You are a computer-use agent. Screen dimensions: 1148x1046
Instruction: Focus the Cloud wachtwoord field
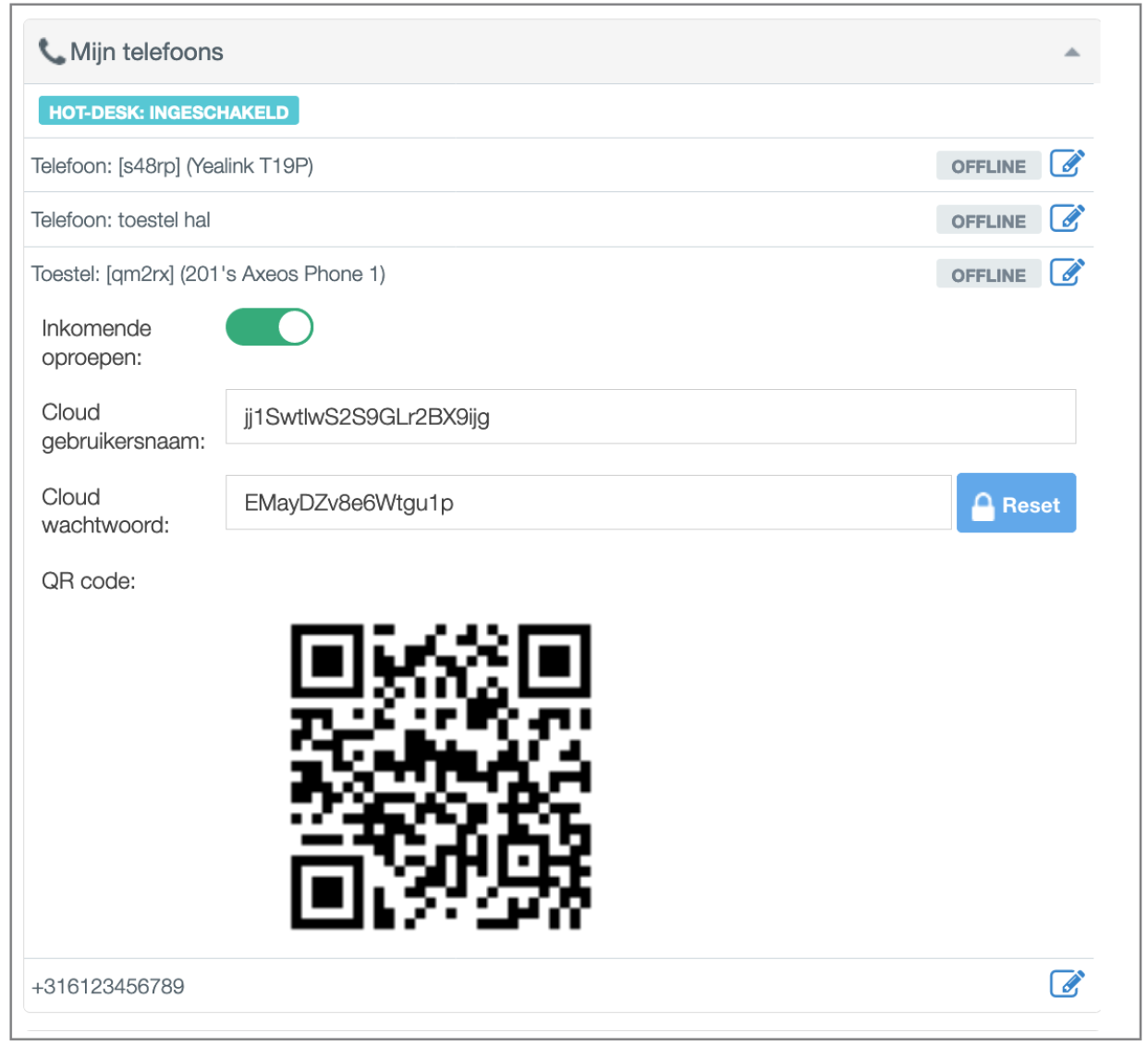(588, 503)
